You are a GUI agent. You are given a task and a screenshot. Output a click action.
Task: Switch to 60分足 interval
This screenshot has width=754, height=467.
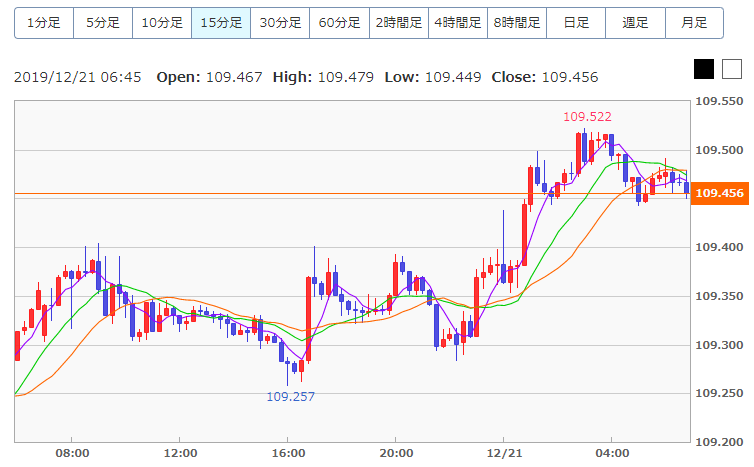pyautogui.click(x=339, y=22)
